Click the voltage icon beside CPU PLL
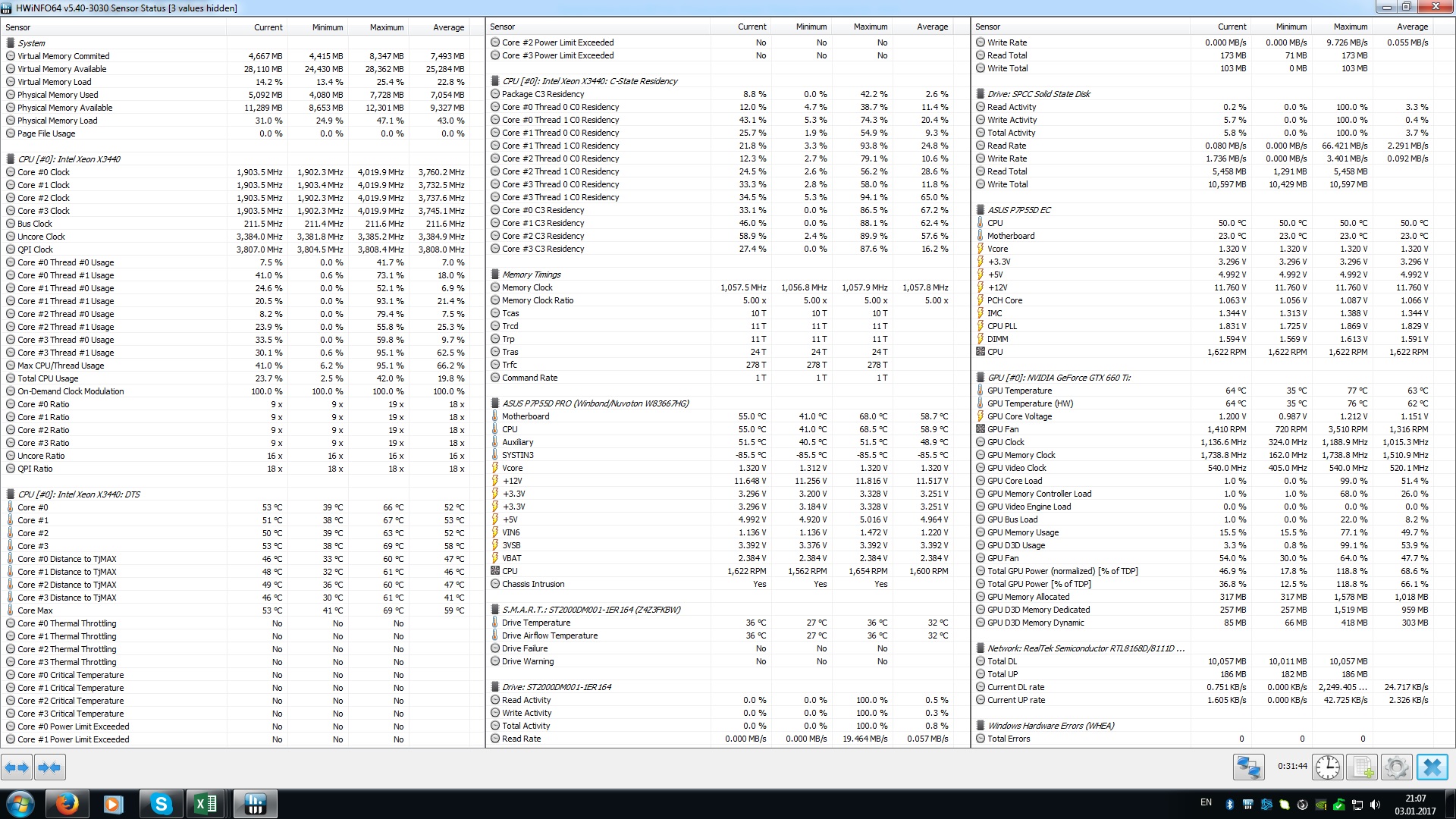This screenshot has width=1456, height=819. [981, 326]
